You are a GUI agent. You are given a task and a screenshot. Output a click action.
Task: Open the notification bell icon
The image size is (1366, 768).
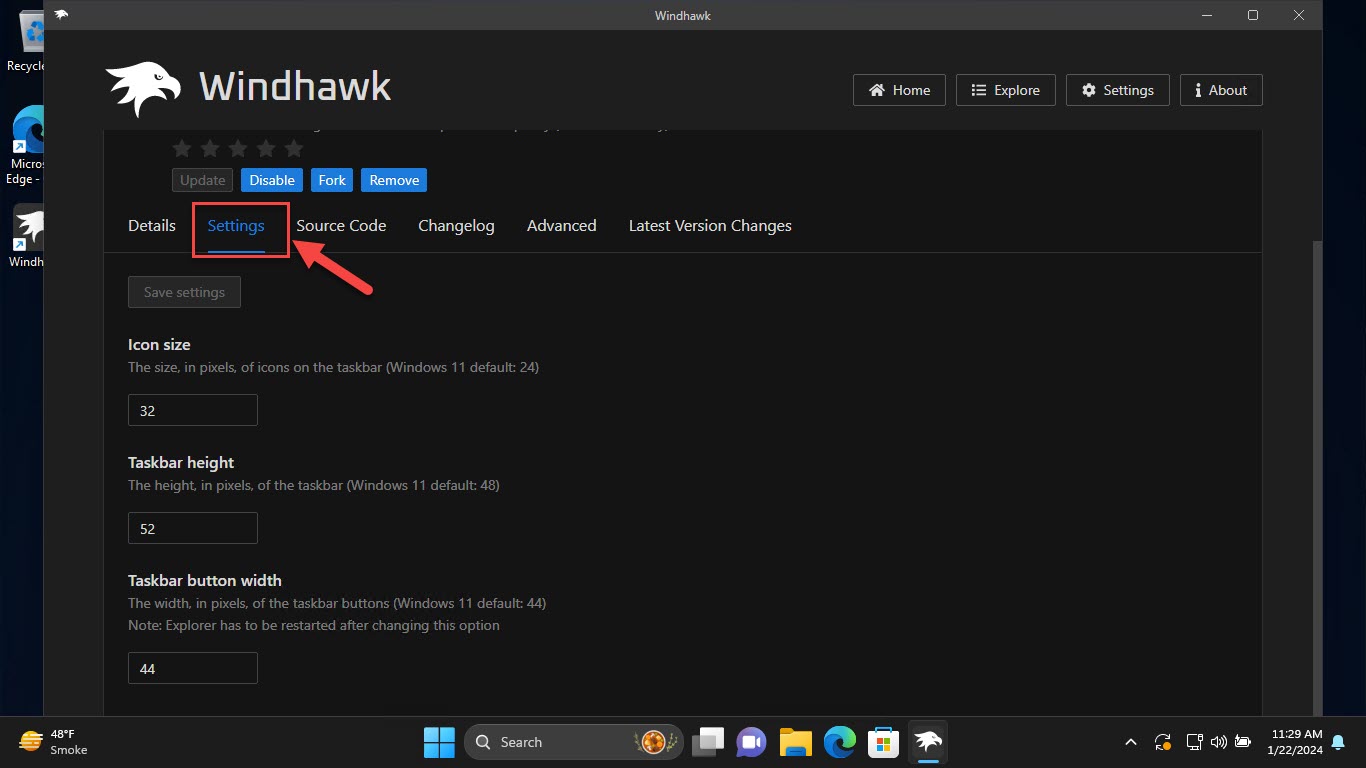point(1338,742)
